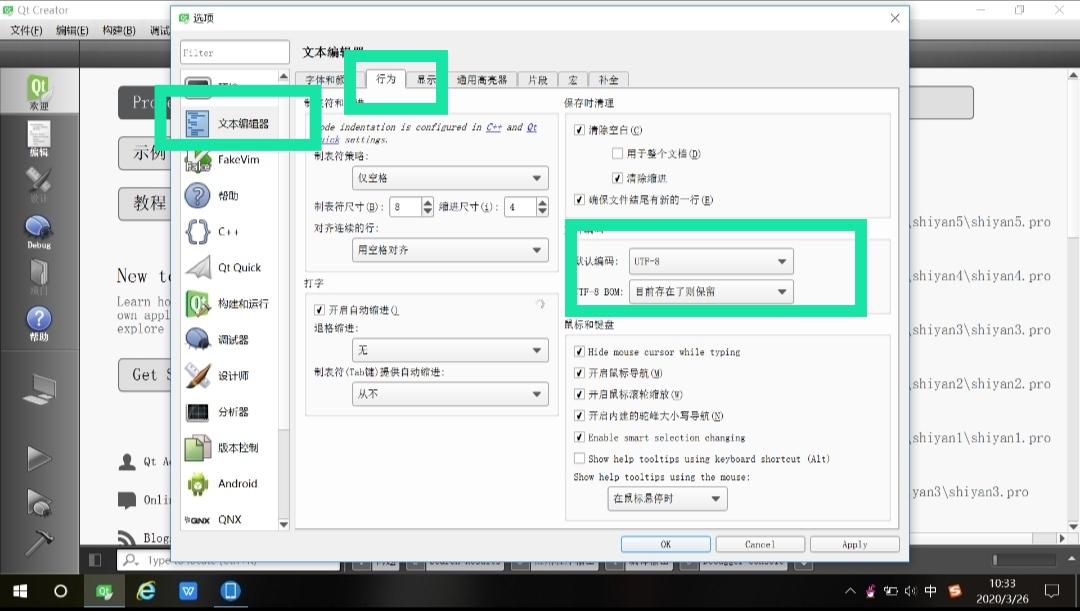
Task: Select the 文本编辑器 category icon
Action: coord(198,124)
